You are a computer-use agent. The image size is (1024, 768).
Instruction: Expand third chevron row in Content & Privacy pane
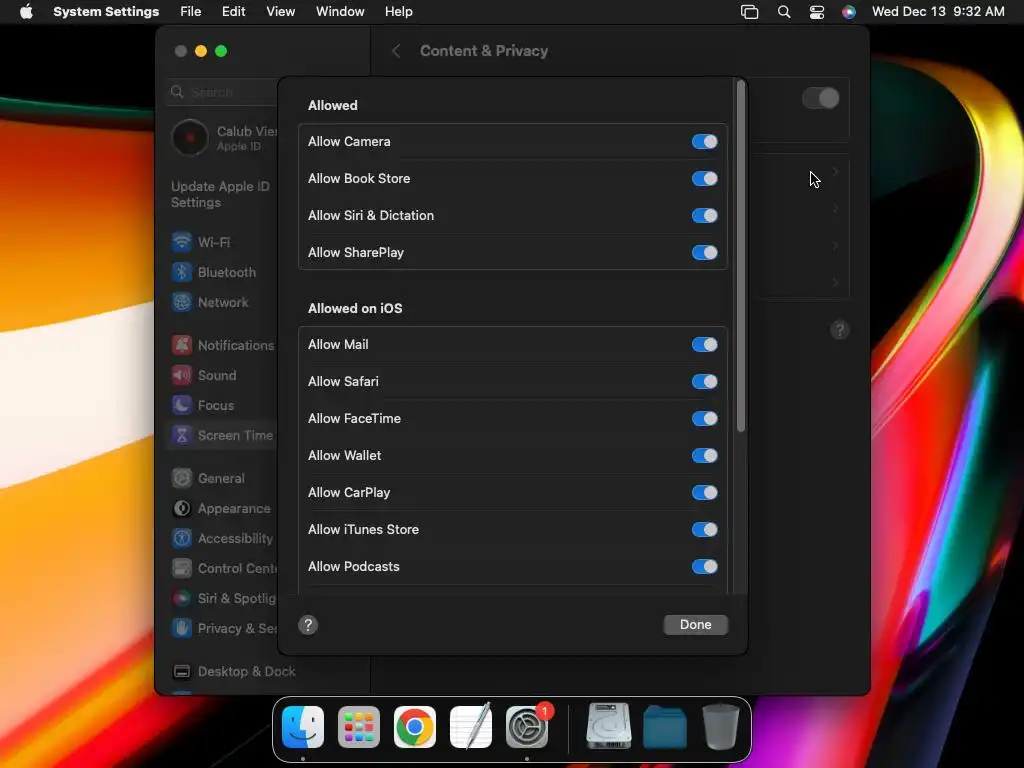point(835,246)
